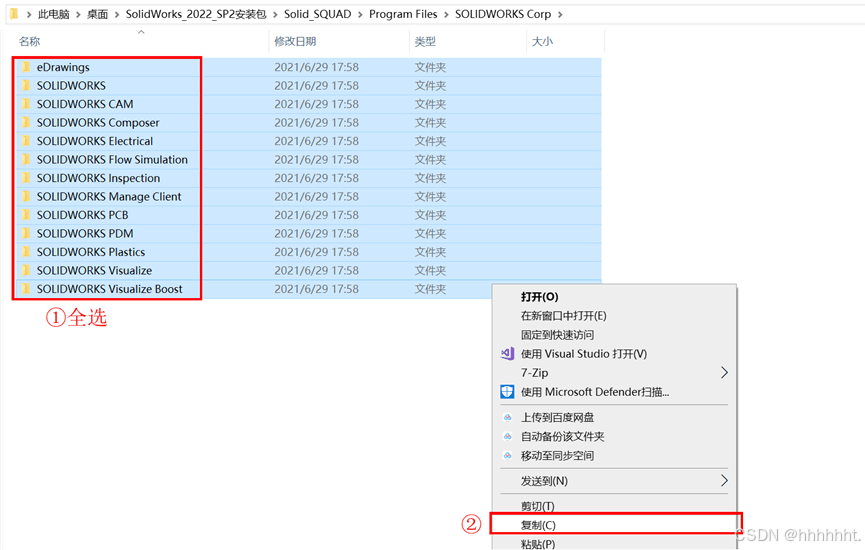Choose 使用 Visual Studio 打开(V)

pos(584,354)
